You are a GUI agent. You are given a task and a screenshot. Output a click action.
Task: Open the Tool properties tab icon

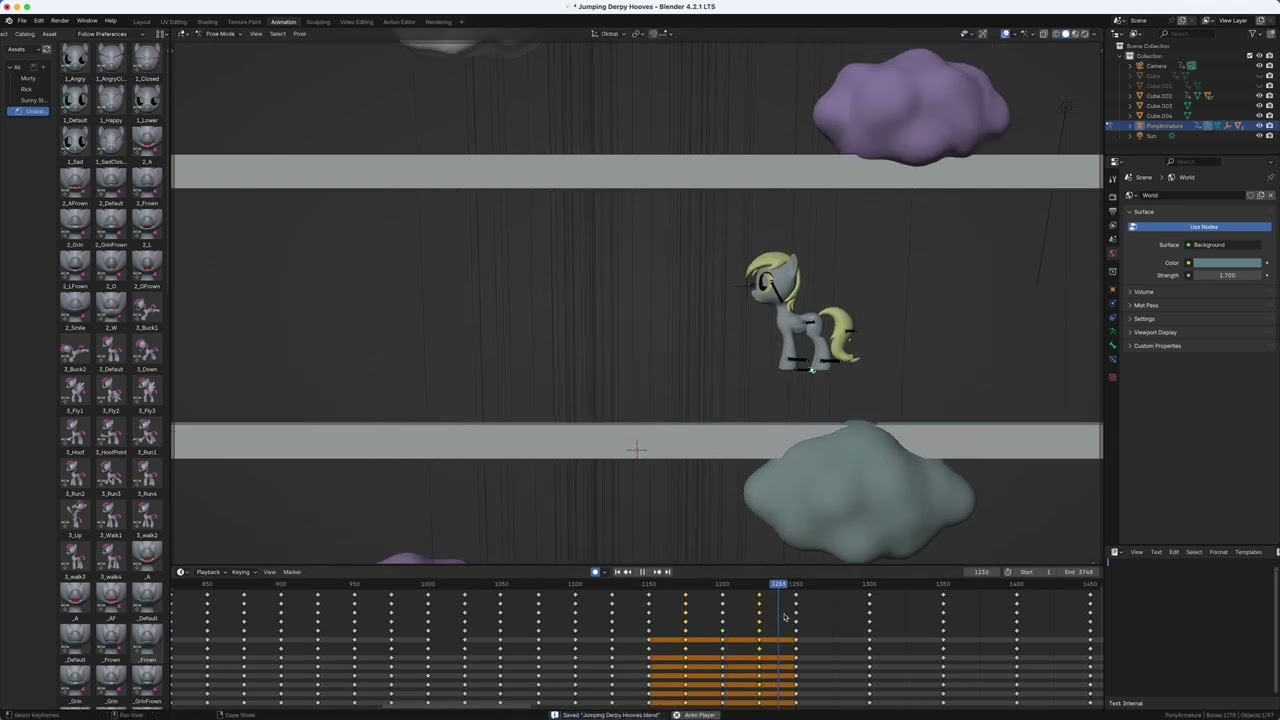coord(1113,179)
